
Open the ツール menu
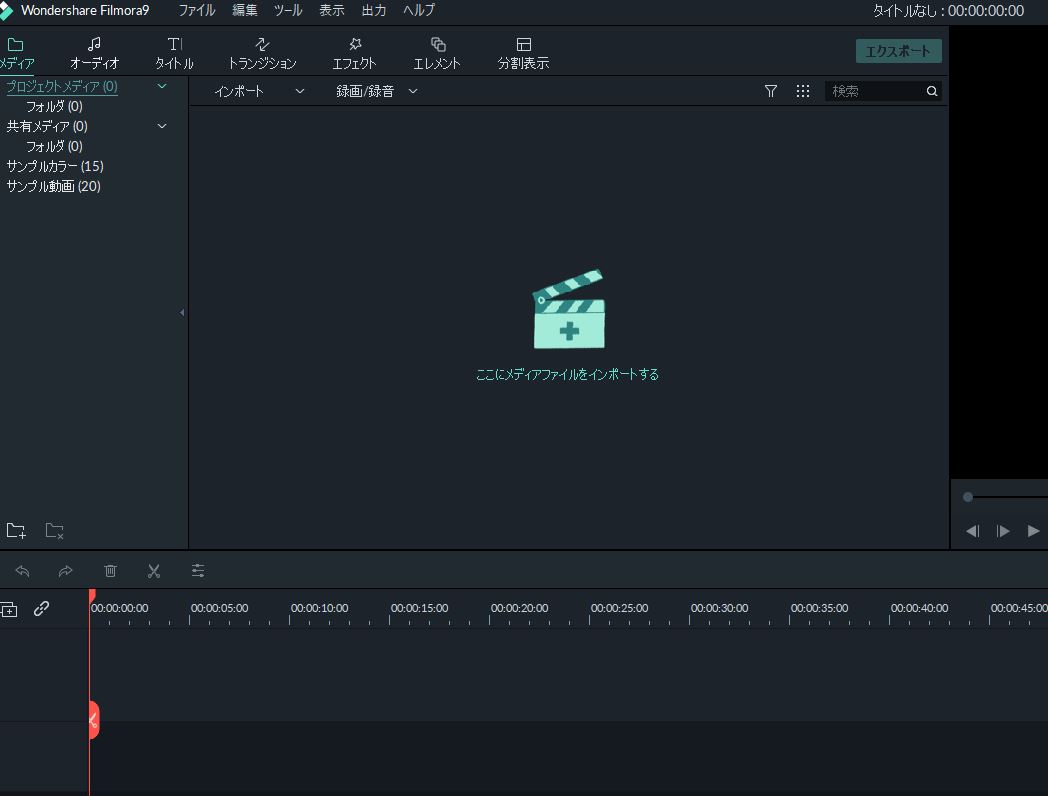click(288, 10)
